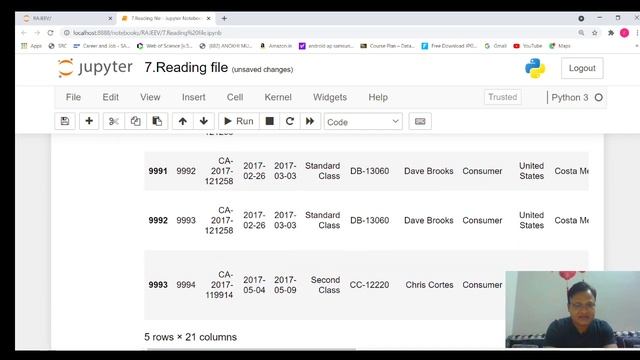
Task: Rename notebook title 7.Reading file
Action: click(186, 67)
